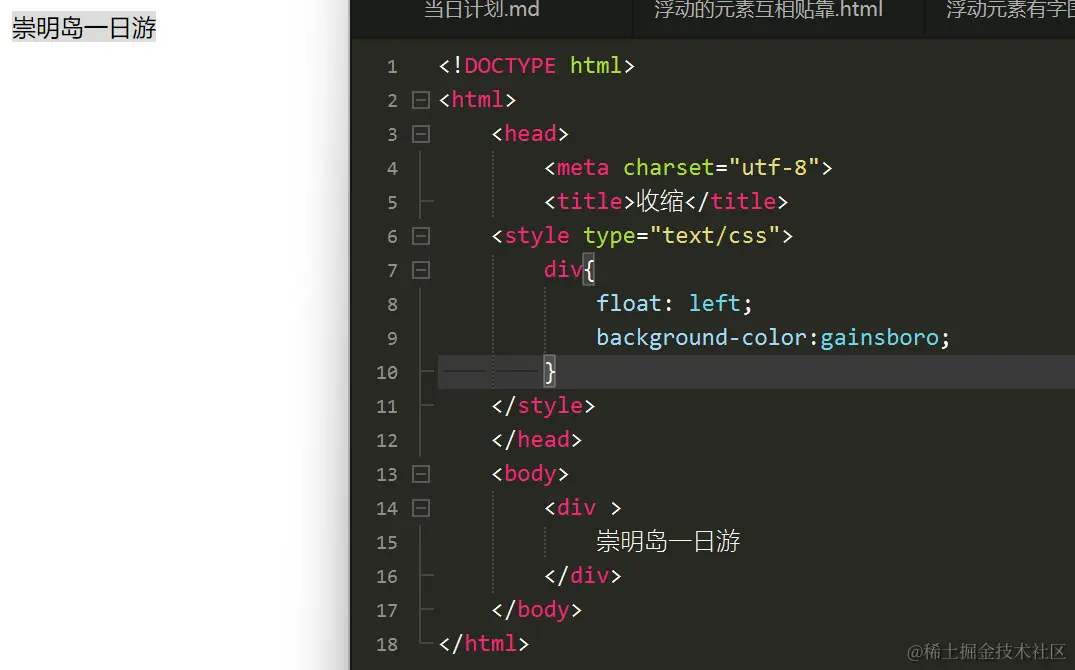Click the closing </div> tag on line 16
The height and width of the screenshot is (670, 1075).
click(583, 575)
